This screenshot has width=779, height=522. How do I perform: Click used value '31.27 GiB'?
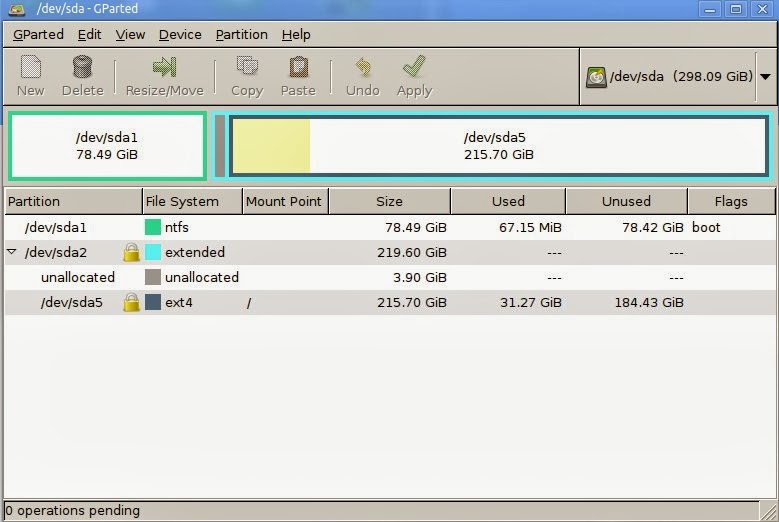[x=531, y=302]
